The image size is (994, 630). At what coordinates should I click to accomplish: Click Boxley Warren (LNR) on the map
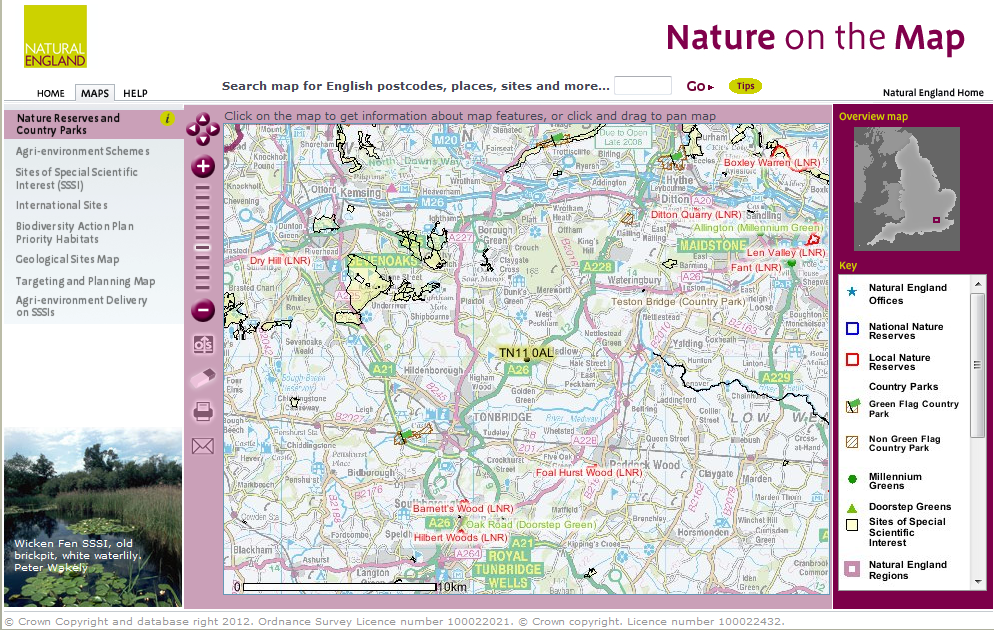click(772, 163)
